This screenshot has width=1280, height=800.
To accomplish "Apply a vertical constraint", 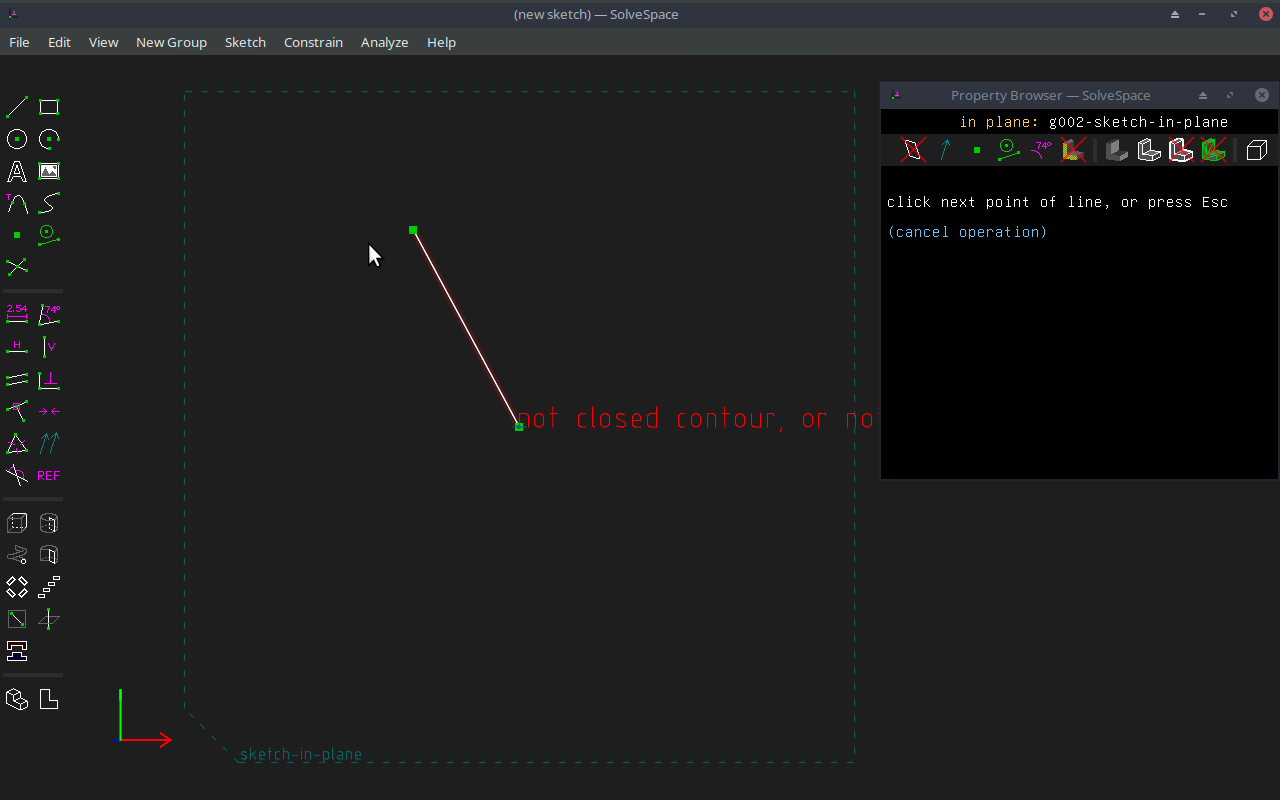I will click(48, 346).
